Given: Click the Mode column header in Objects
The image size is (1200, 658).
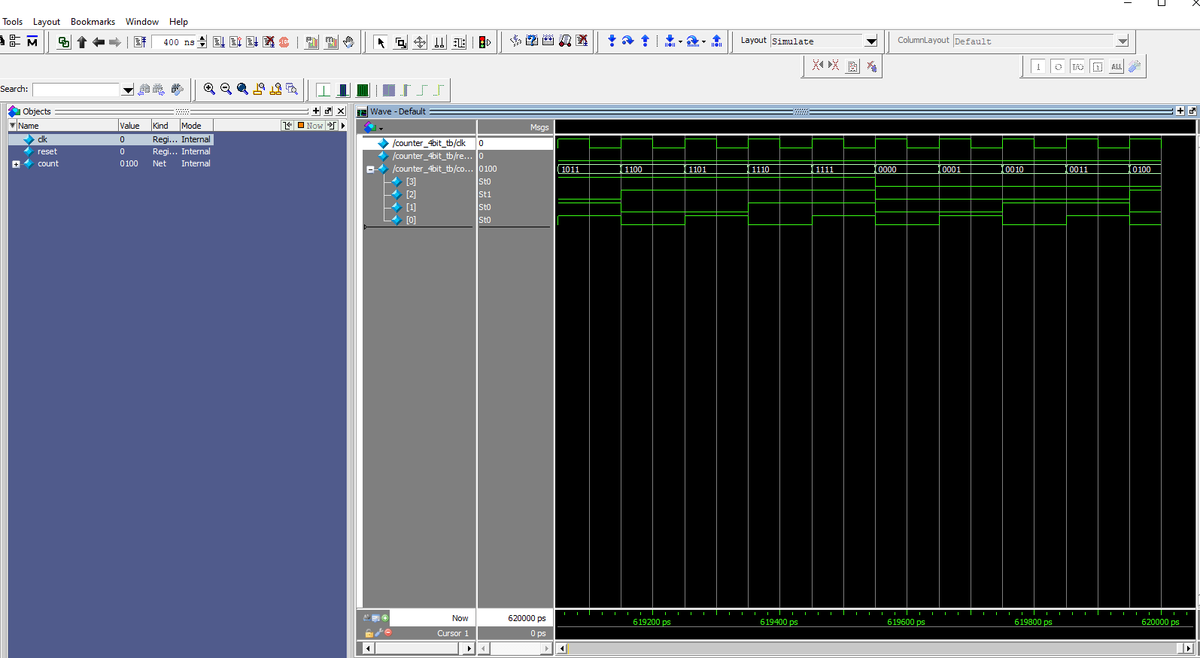Looking at the screenshot, I should pyautogui.click(x=196, y=125).
